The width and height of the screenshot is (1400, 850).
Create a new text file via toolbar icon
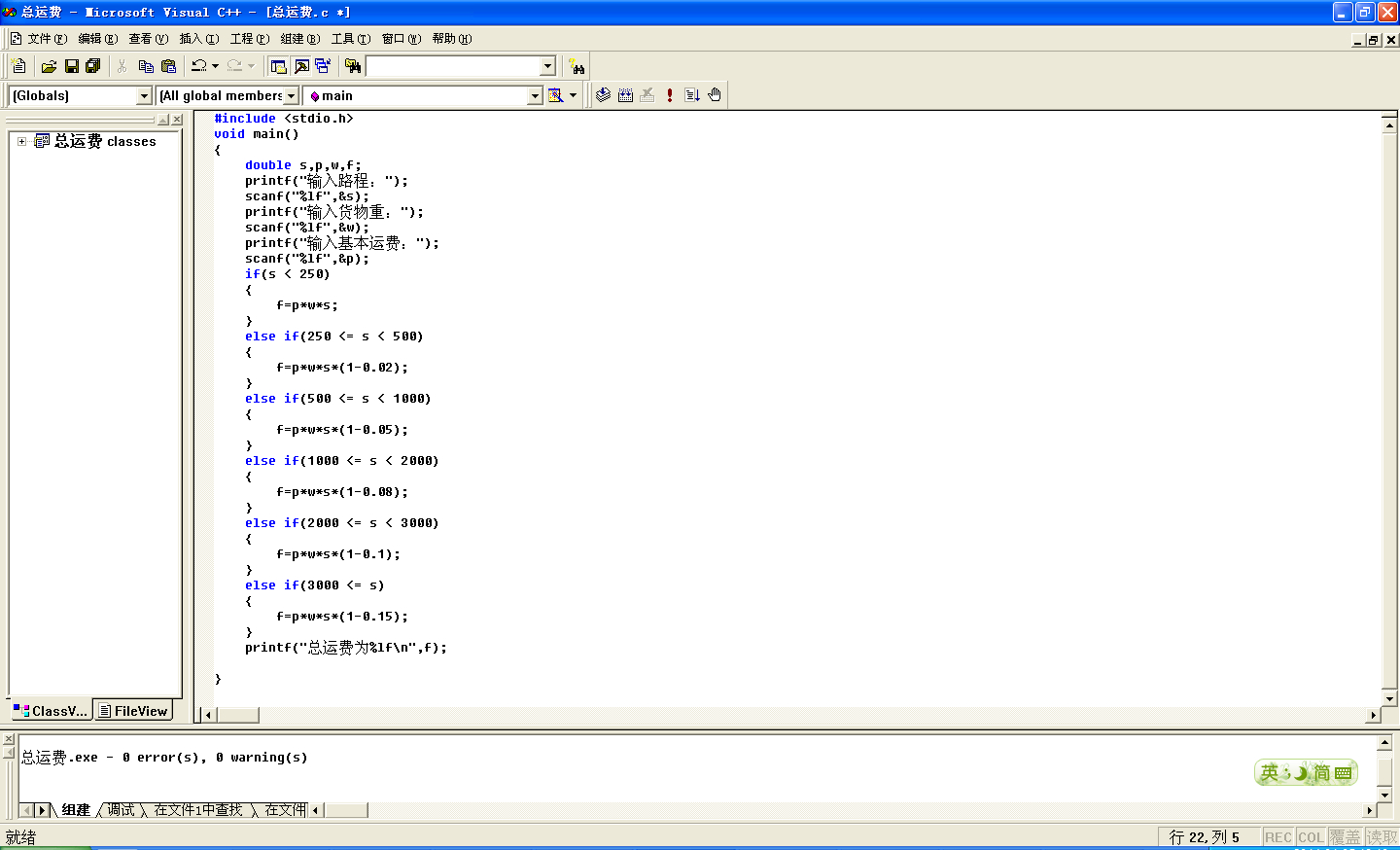[19, 66]
